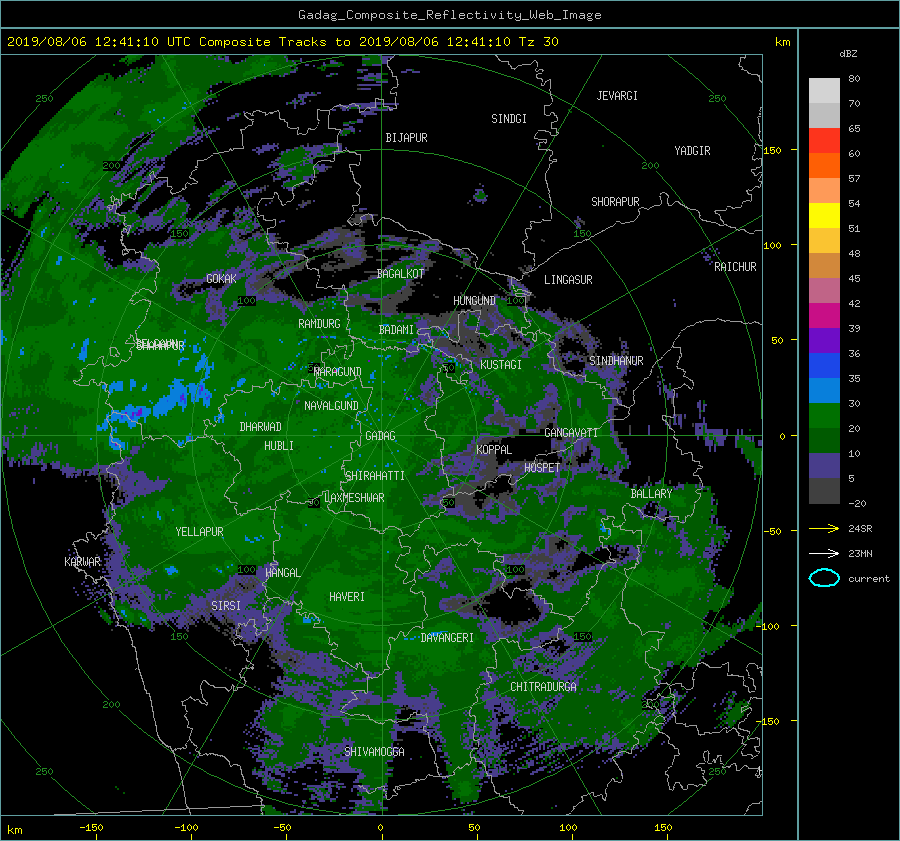Viewport: 900px width, 841px height.
Task: Click the DHARWAD city label
Action: [x=261, y=427]
